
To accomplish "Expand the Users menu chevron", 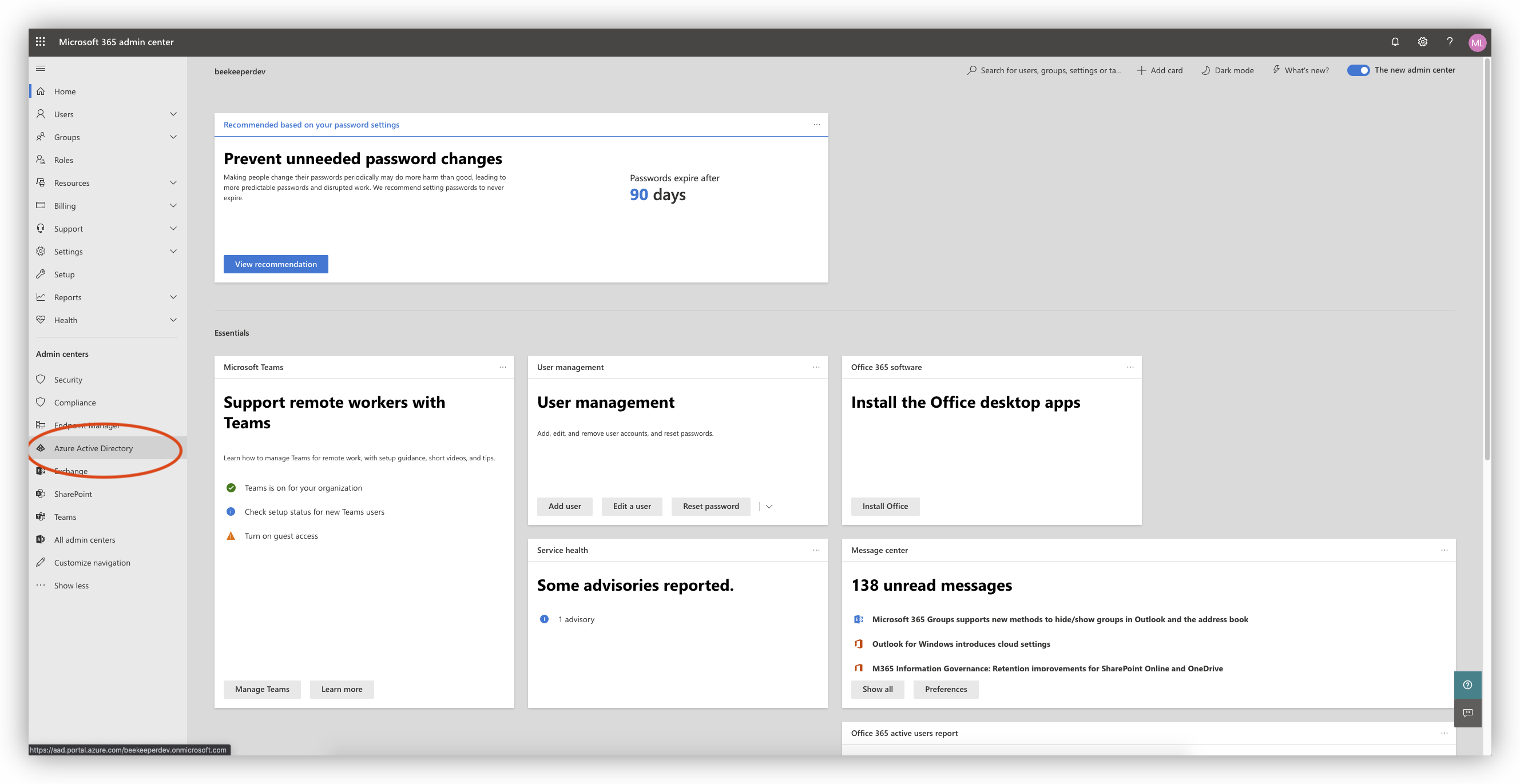I will tap(173, 114).
